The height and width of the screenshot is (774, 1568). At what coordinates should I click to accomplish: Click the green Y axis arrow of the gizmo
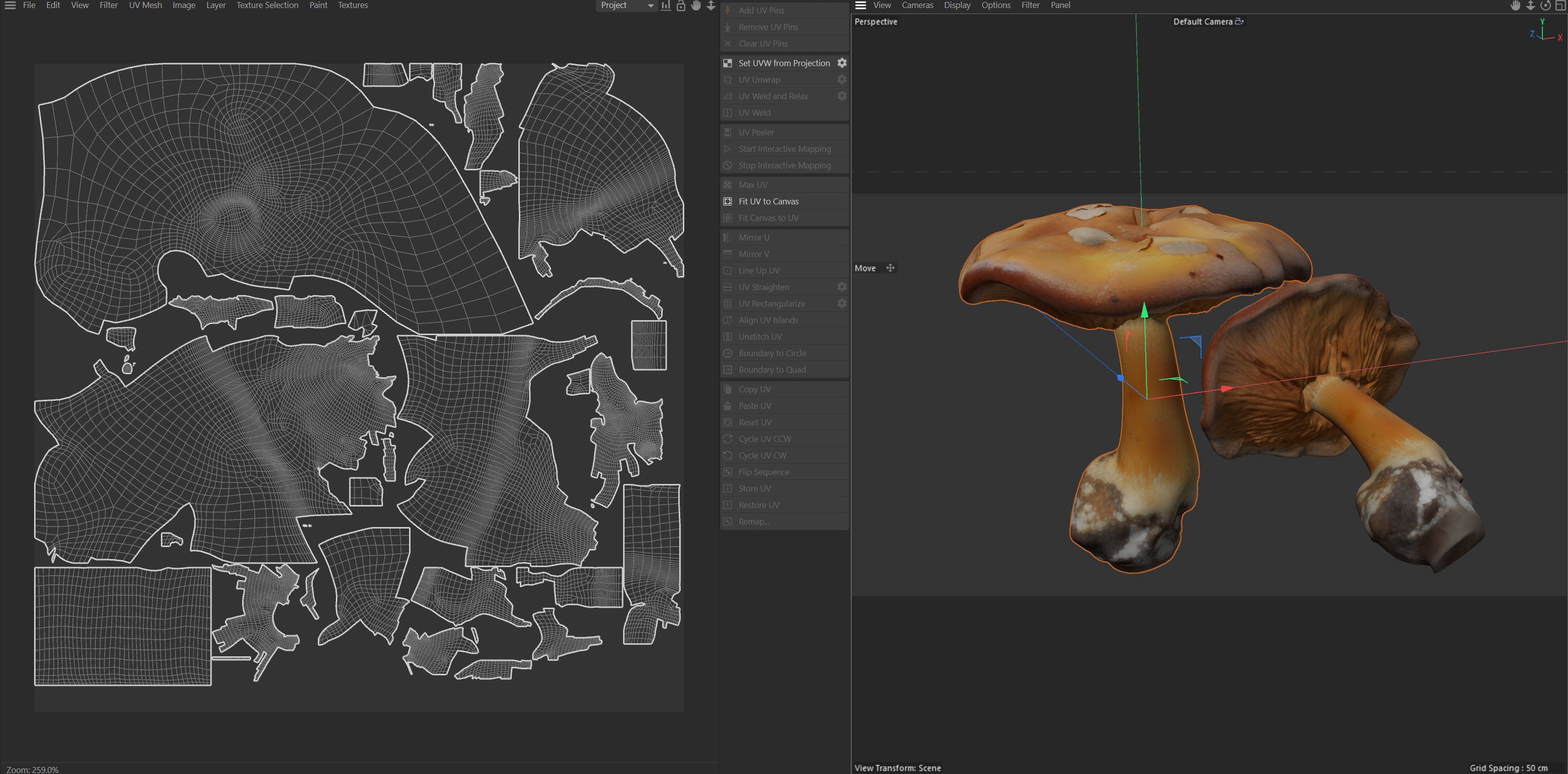(x=1144, y=311)
